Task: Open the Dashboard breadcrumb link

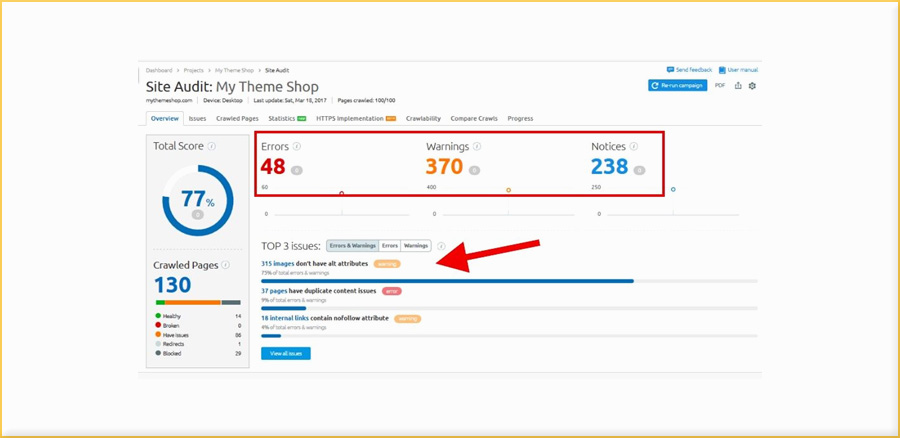Action: (x=159, y=70)
